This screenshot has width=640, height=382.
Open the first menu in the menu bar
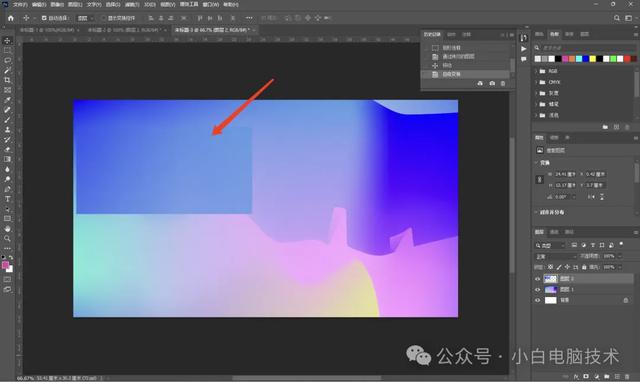pyautogui.click(x=20, y=4)
